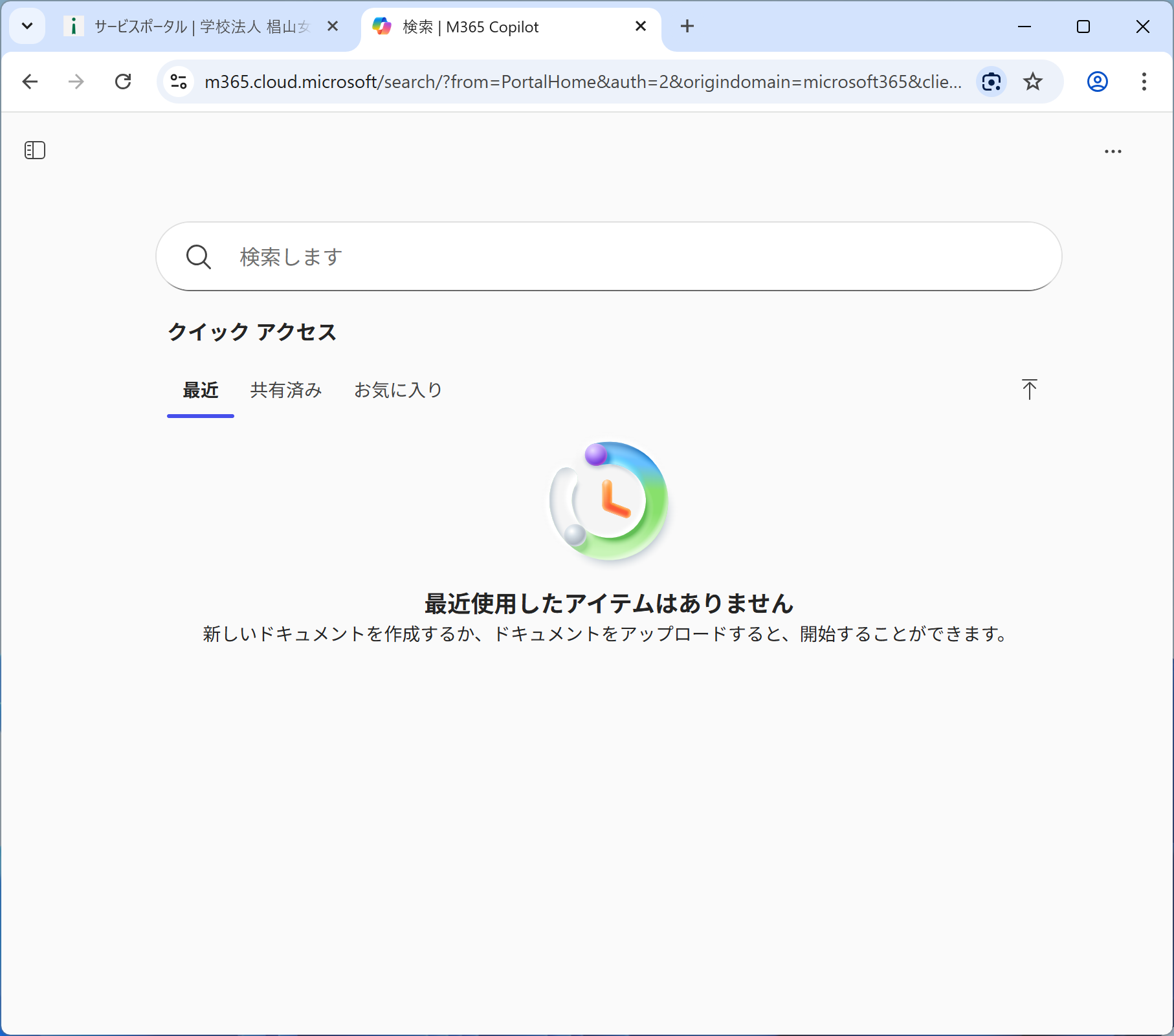Open Chrome's three-dot menu

[1144, 82]
